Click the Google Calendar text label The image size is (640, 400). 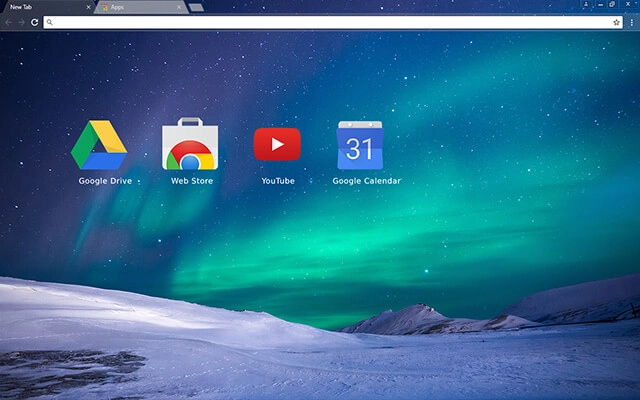pos(367,181)
